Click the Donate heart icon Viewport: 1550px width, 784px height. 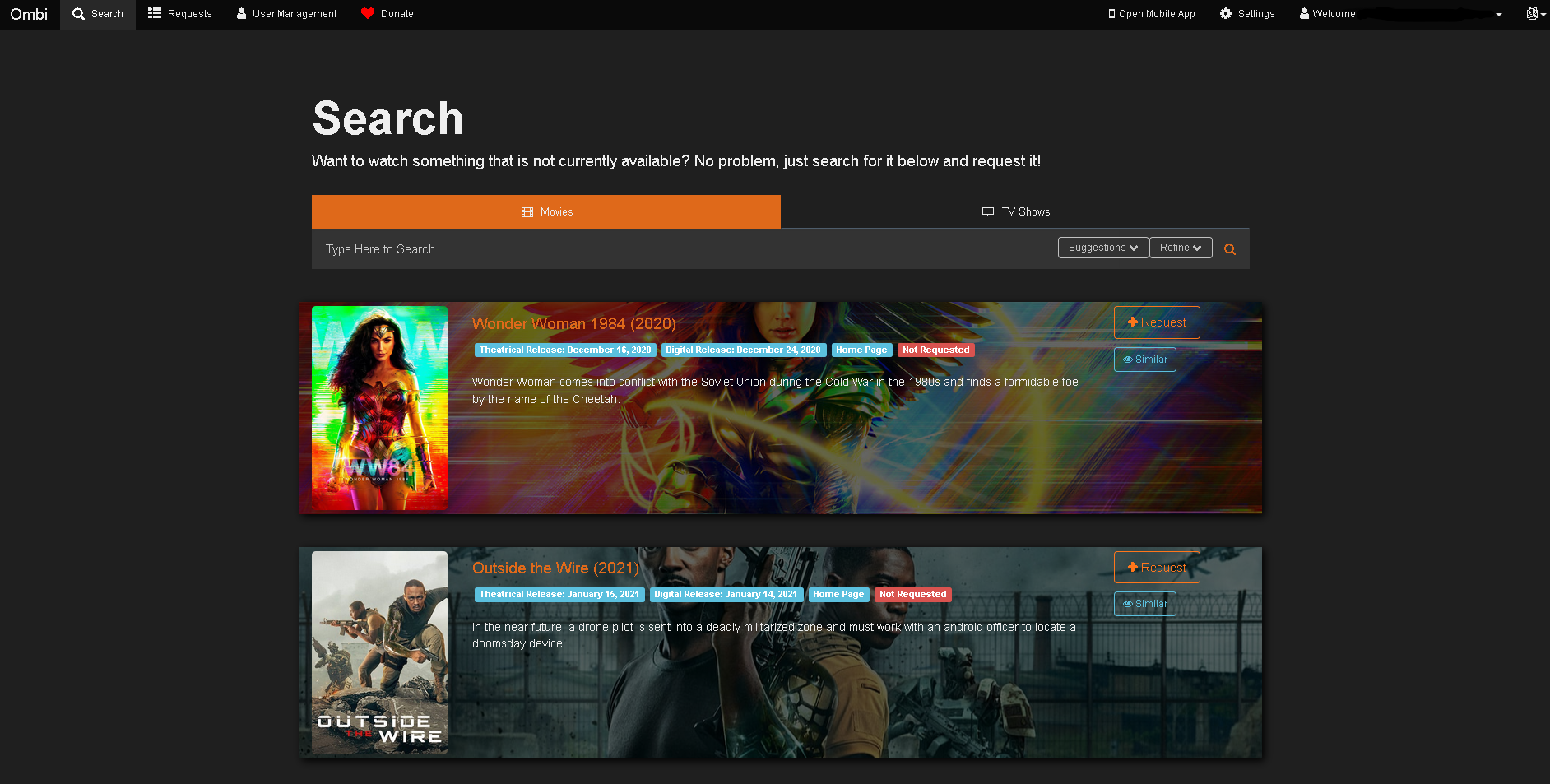click(x=368, y=14)
